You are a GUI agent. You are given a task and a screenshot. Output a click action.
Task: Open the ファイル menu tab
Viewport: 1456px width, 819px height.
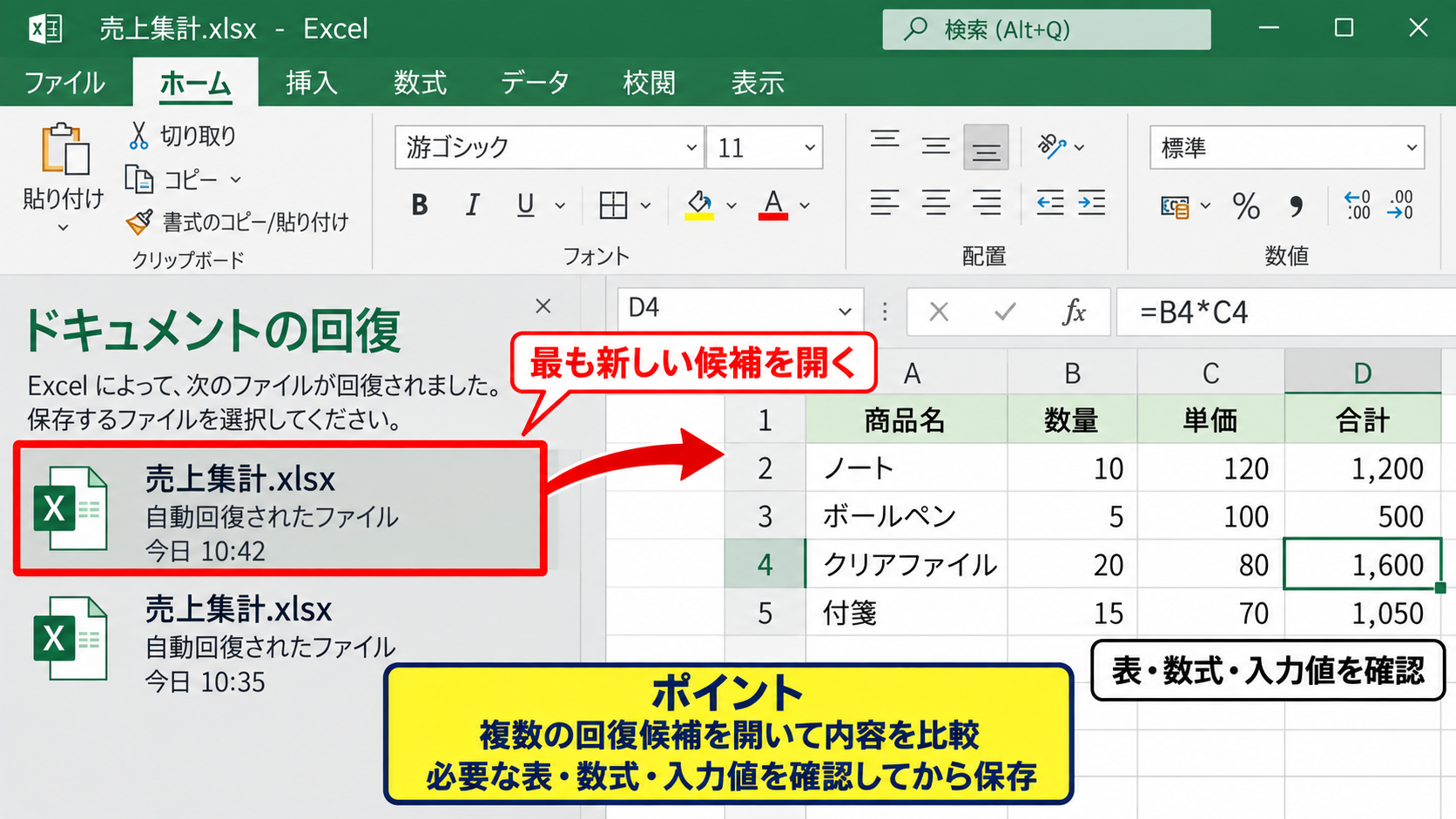[x=64, y=83]
